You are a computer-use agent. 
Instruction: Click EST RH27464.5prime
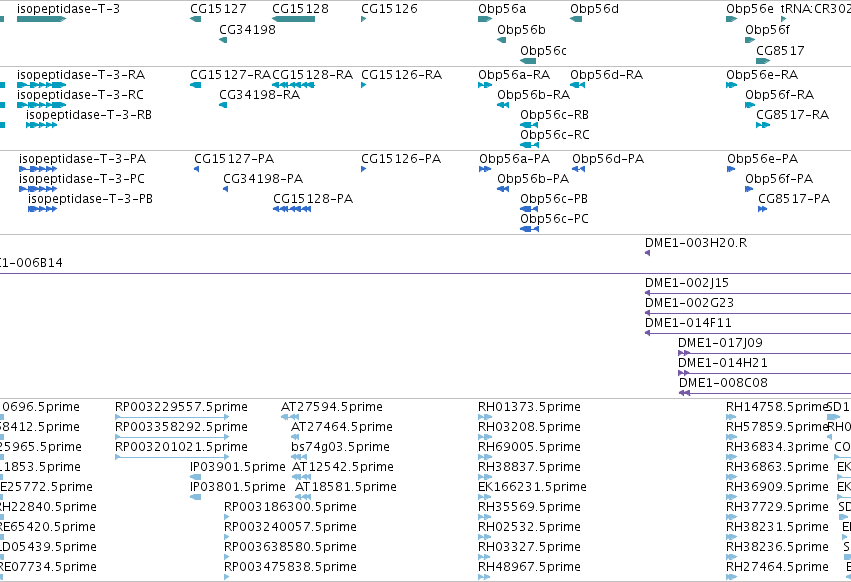point(777,567)
